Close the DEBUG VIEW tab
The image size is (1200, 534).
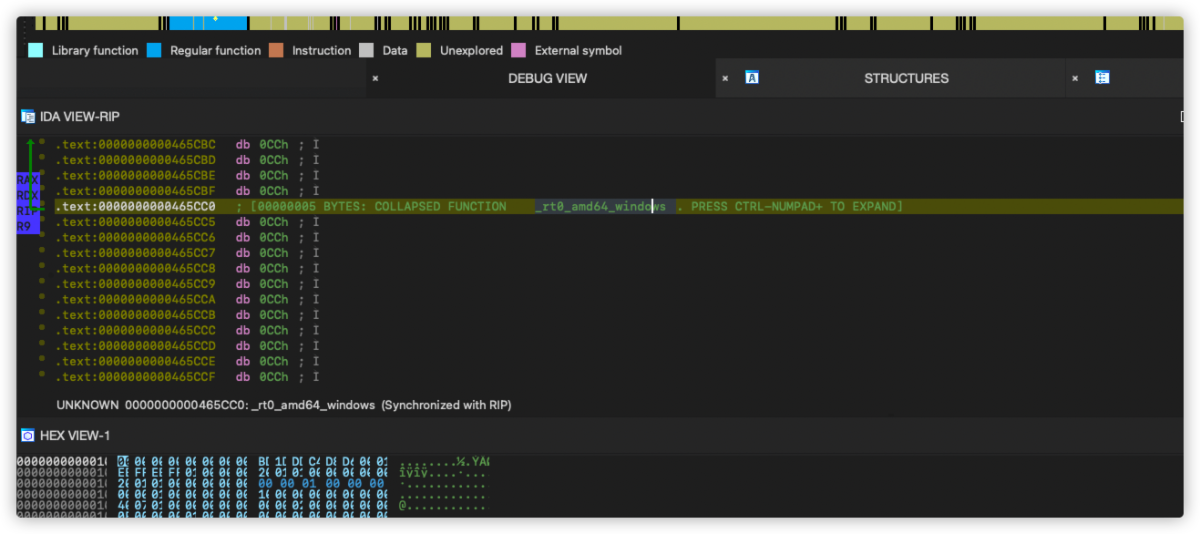pos(375,78)
